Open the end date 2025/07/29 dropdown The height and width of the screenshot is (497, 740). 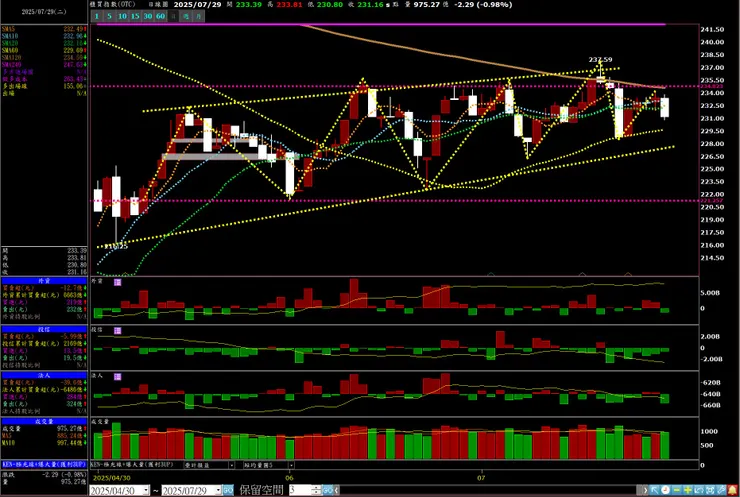coord(218,490)
